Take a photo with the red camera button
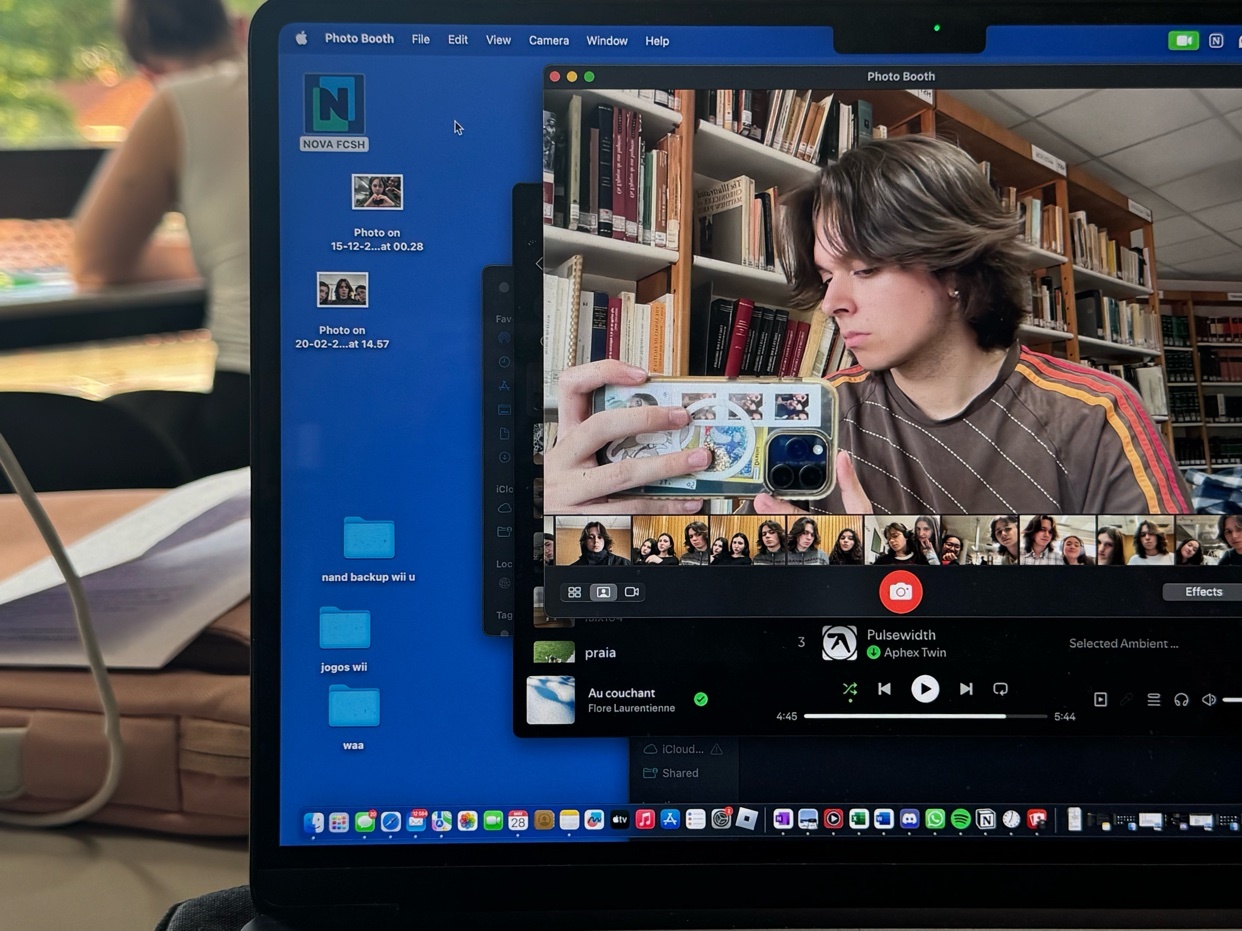Image resolution: width=1242 pixels, height=931 pixels. coord(900,592)
